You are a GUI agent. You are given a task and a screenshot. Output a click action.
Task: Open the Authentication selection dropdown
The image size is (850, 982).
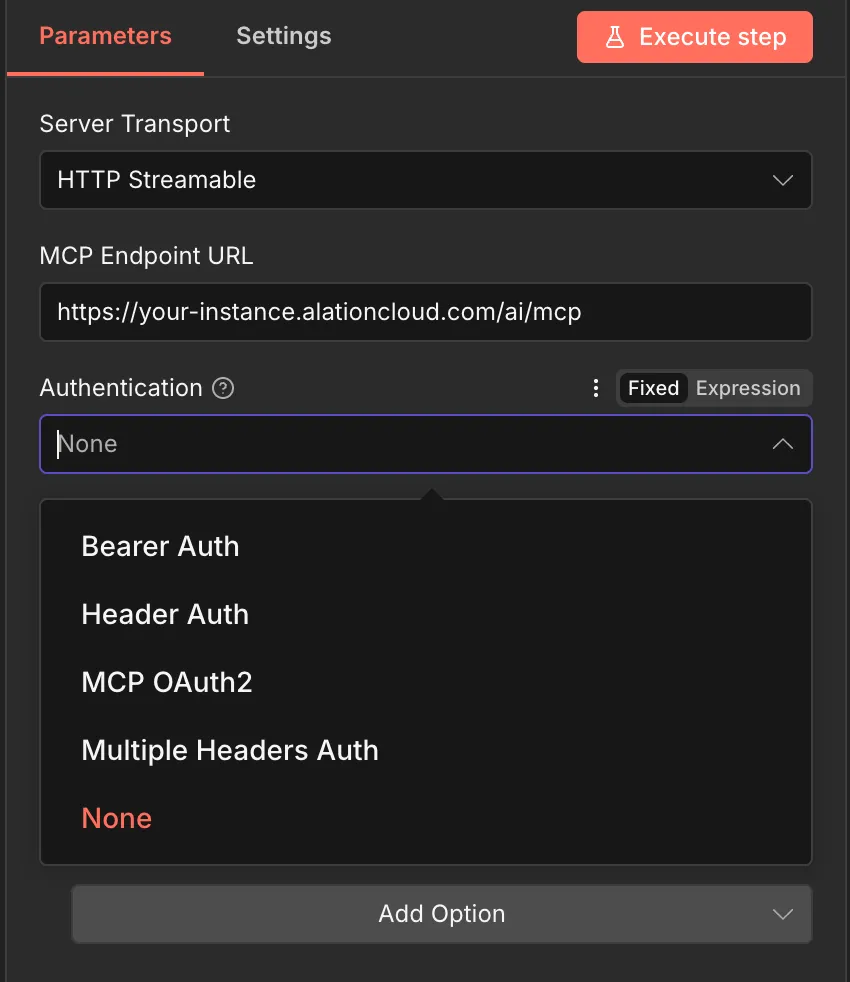click(x=425, y=444)
